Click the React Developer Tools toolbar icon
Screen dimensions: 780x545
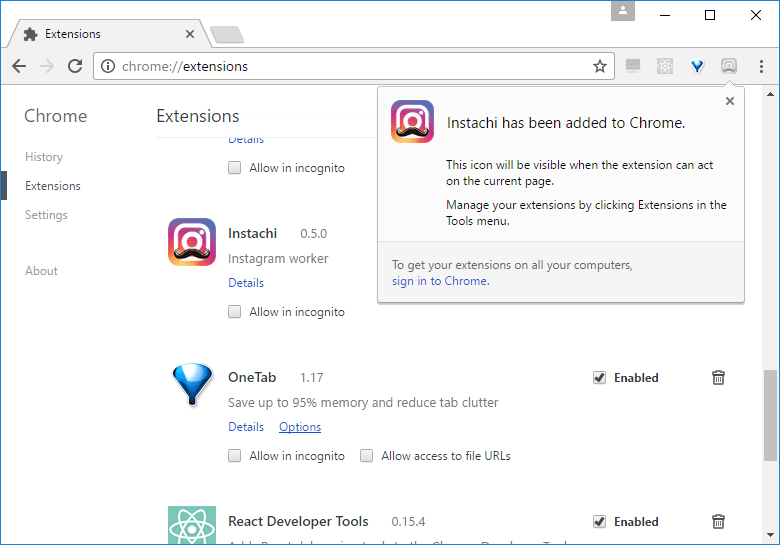tap(665, 66)
